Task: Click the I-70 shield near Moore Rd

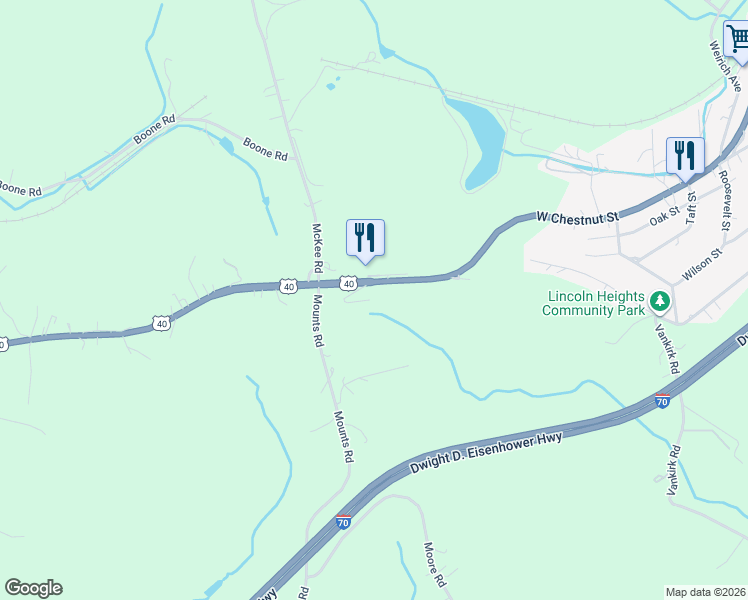Action: click(343, 522)
